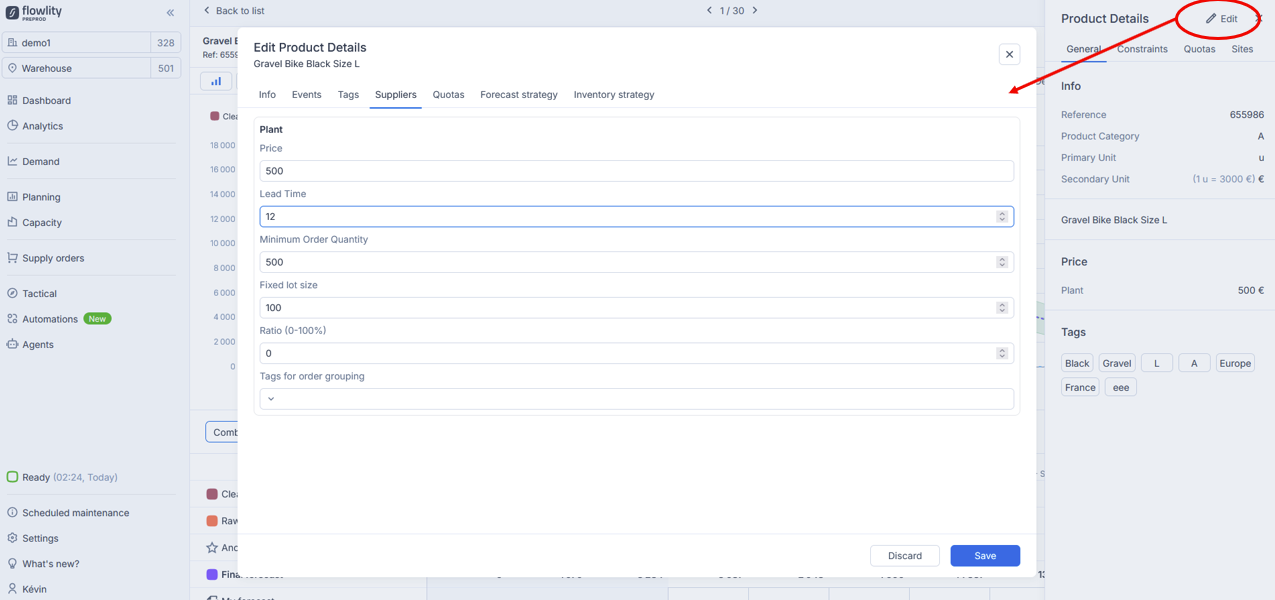Adjust Lead Time stepper arrows
This screenshot has width=1275, height=600.
[x=1002, y=216]
